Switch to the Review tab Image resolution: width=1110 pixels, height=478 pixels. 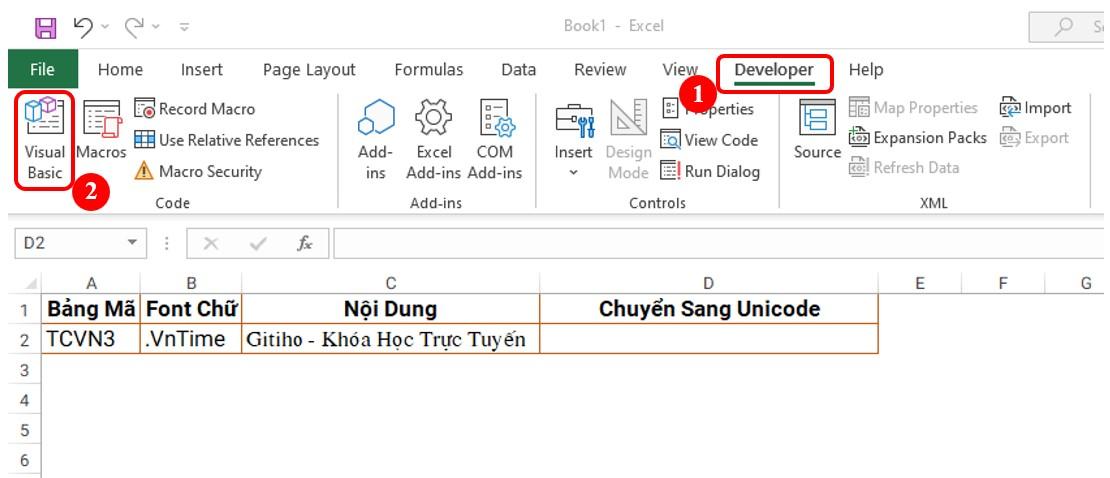(600, 69)
